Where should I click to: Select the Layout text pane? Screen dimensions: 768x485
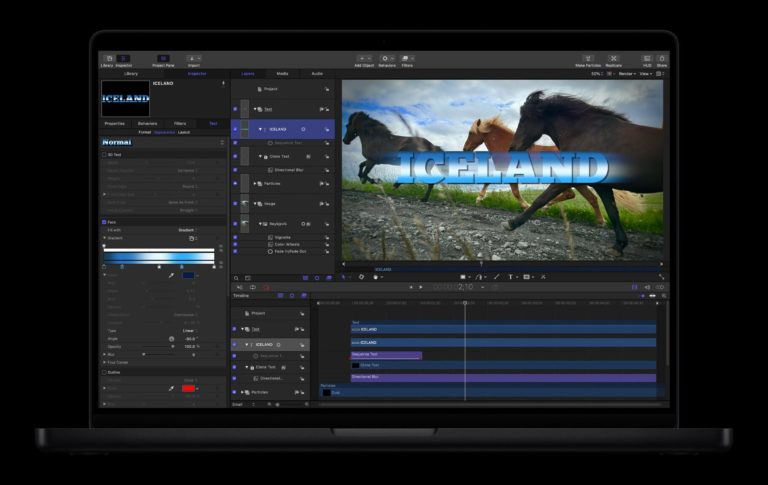click(184, 132)
